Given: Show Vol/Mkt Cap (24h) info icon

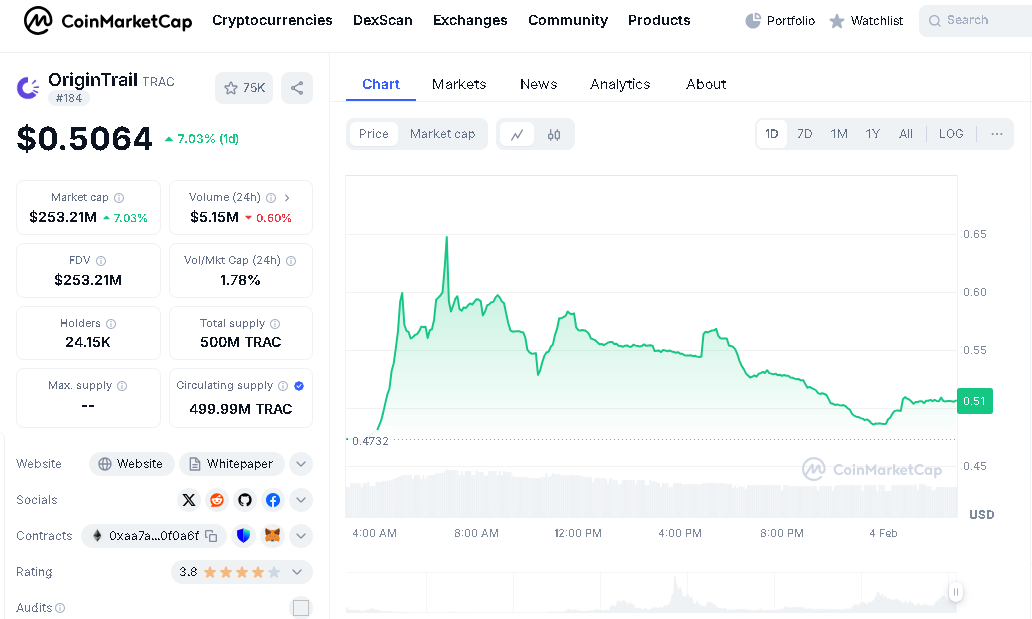Looking at the screenshot, I should pos(291,261).
